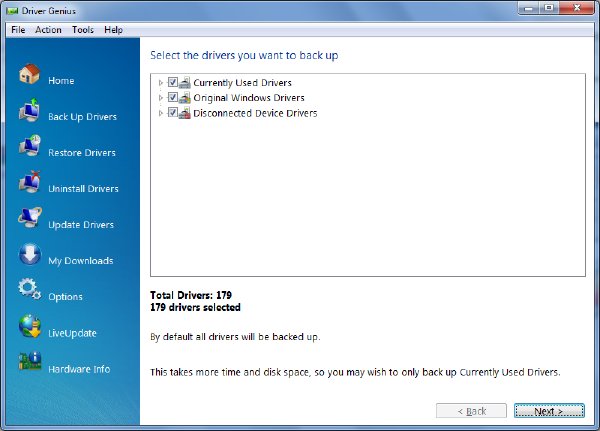The height and width of the screenshot is (431, 600).
Task: Open Update Drivers section
Action: [x=81, y=225]
